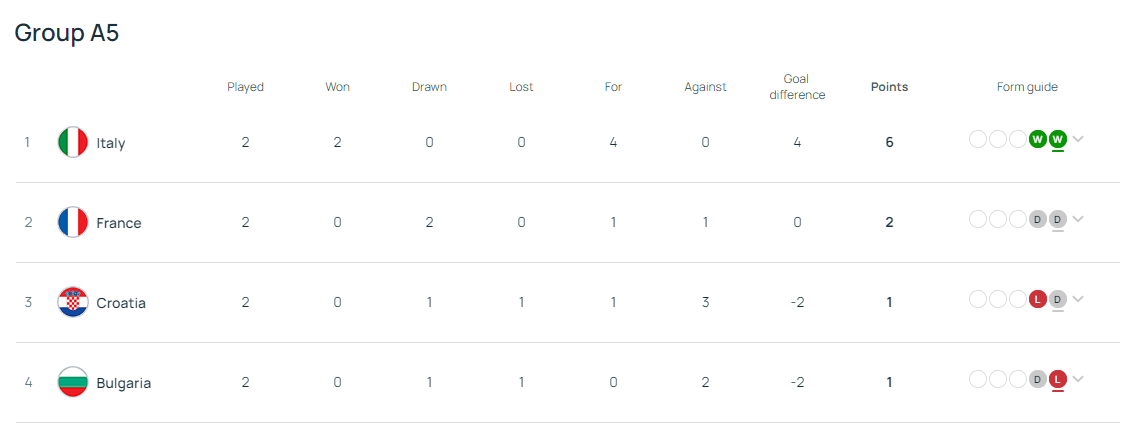
Task: Click the France flag icon
Action: click(73, 222)
